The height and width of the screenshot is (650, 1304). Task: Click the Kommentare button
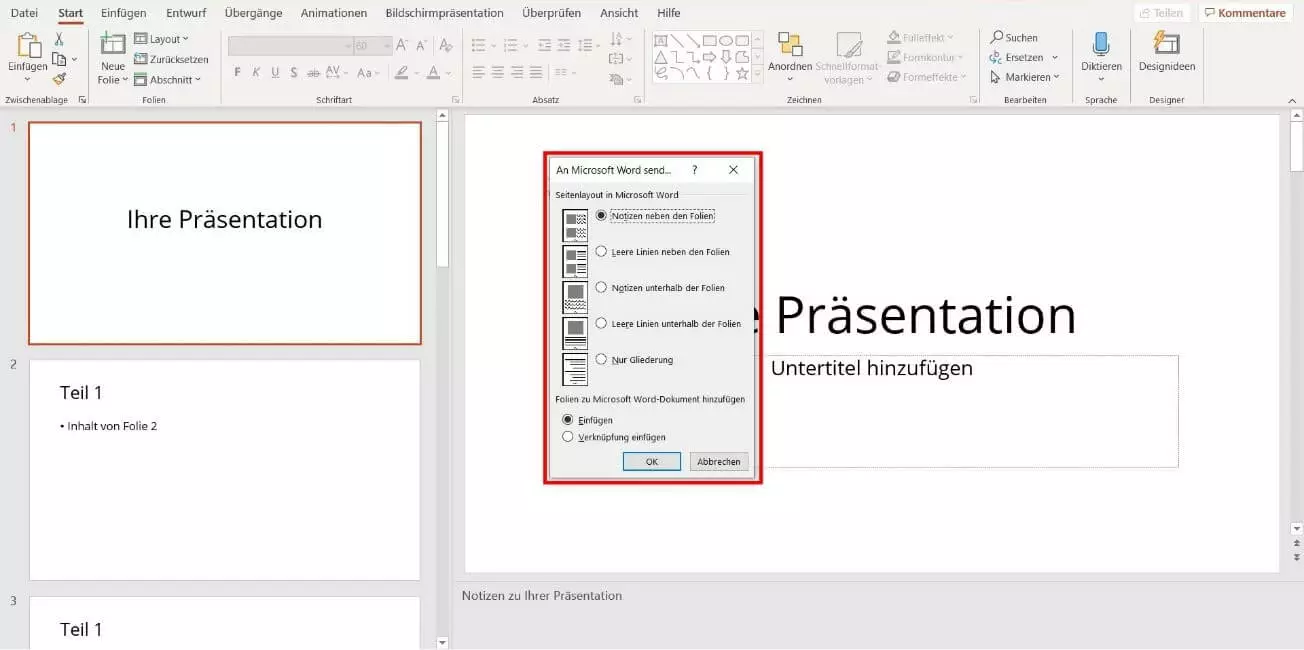(1245, 13)
